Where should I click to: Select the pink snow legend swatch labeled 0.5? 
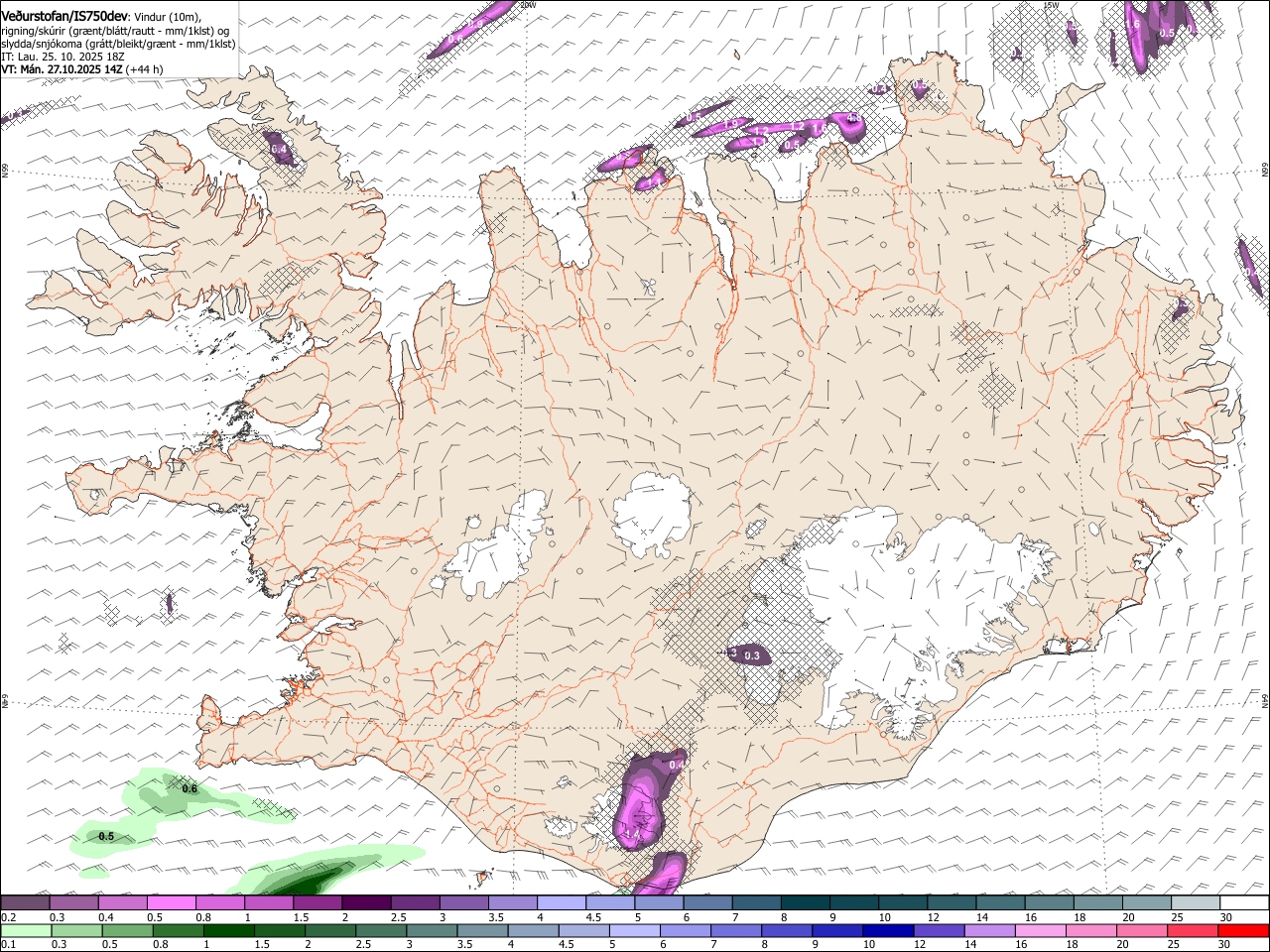(x=171, y=902)
